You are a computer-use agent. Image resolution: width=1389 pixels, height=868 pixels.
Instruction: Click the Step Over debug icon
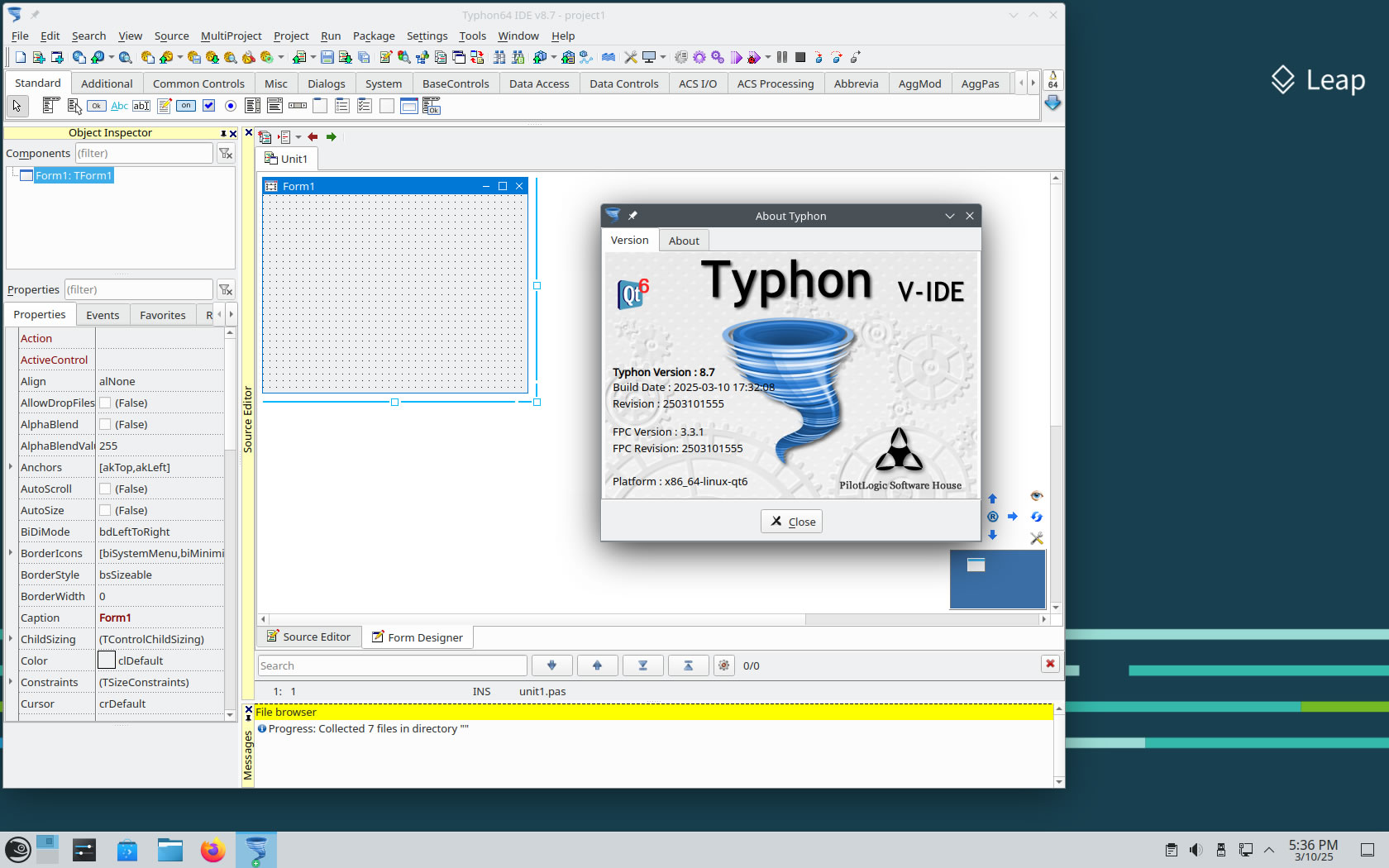point(837,57)
